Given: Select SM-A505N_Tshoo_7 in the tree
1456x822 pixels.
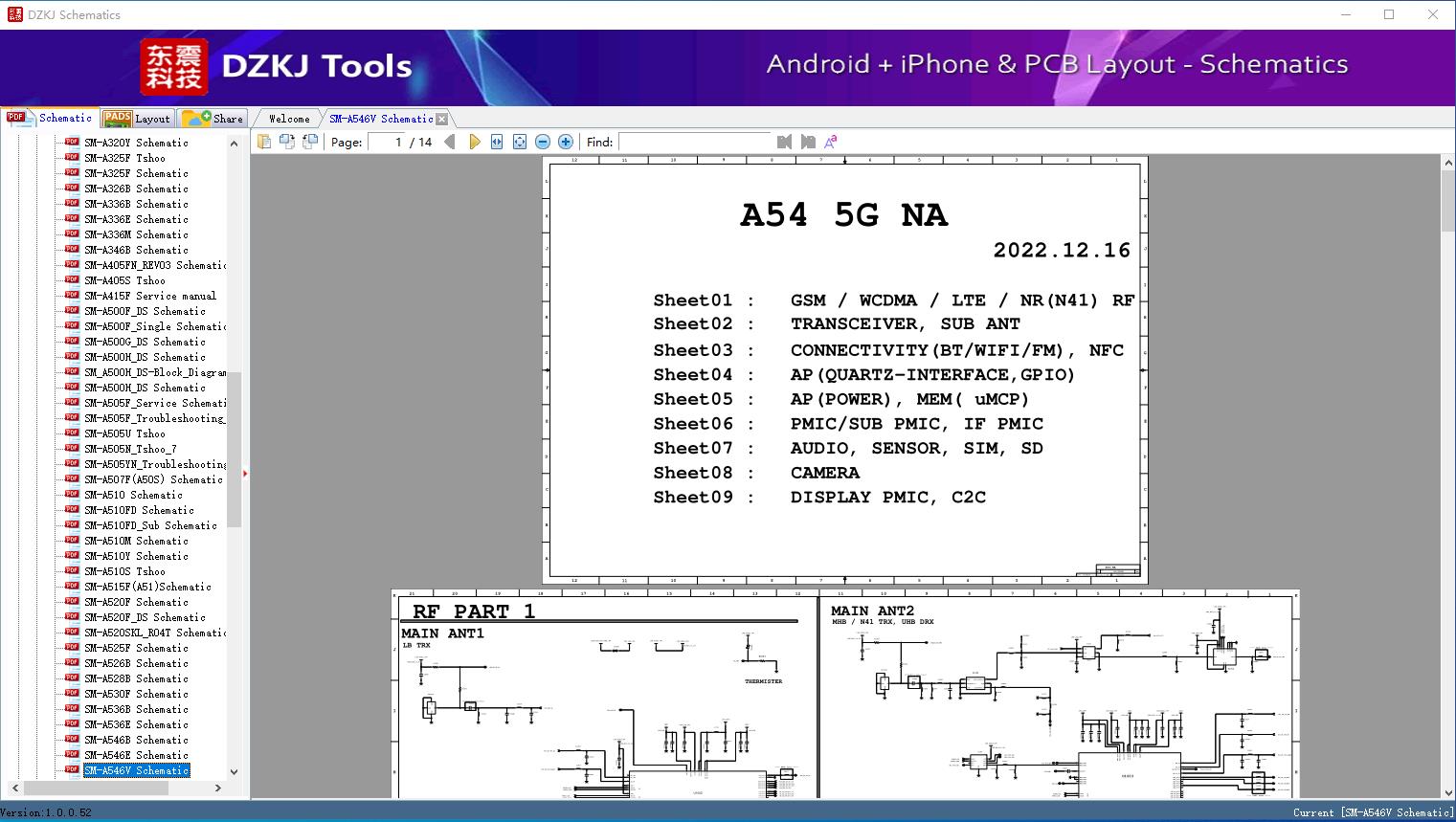Looking at the screenshot, I should [130, 449].
